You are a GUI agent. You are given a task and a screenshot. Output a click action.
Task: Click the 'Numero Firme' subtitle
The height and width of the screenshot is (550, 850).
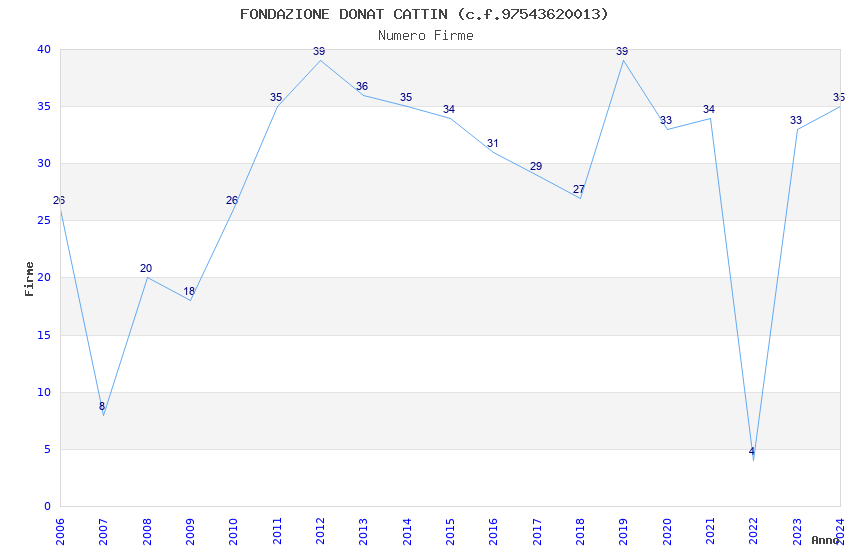(426, 36)
